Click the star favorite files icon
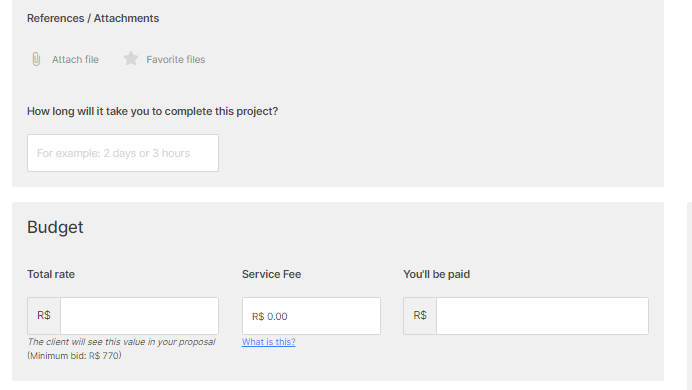692x390 pixels. click(x=131, y=59)
